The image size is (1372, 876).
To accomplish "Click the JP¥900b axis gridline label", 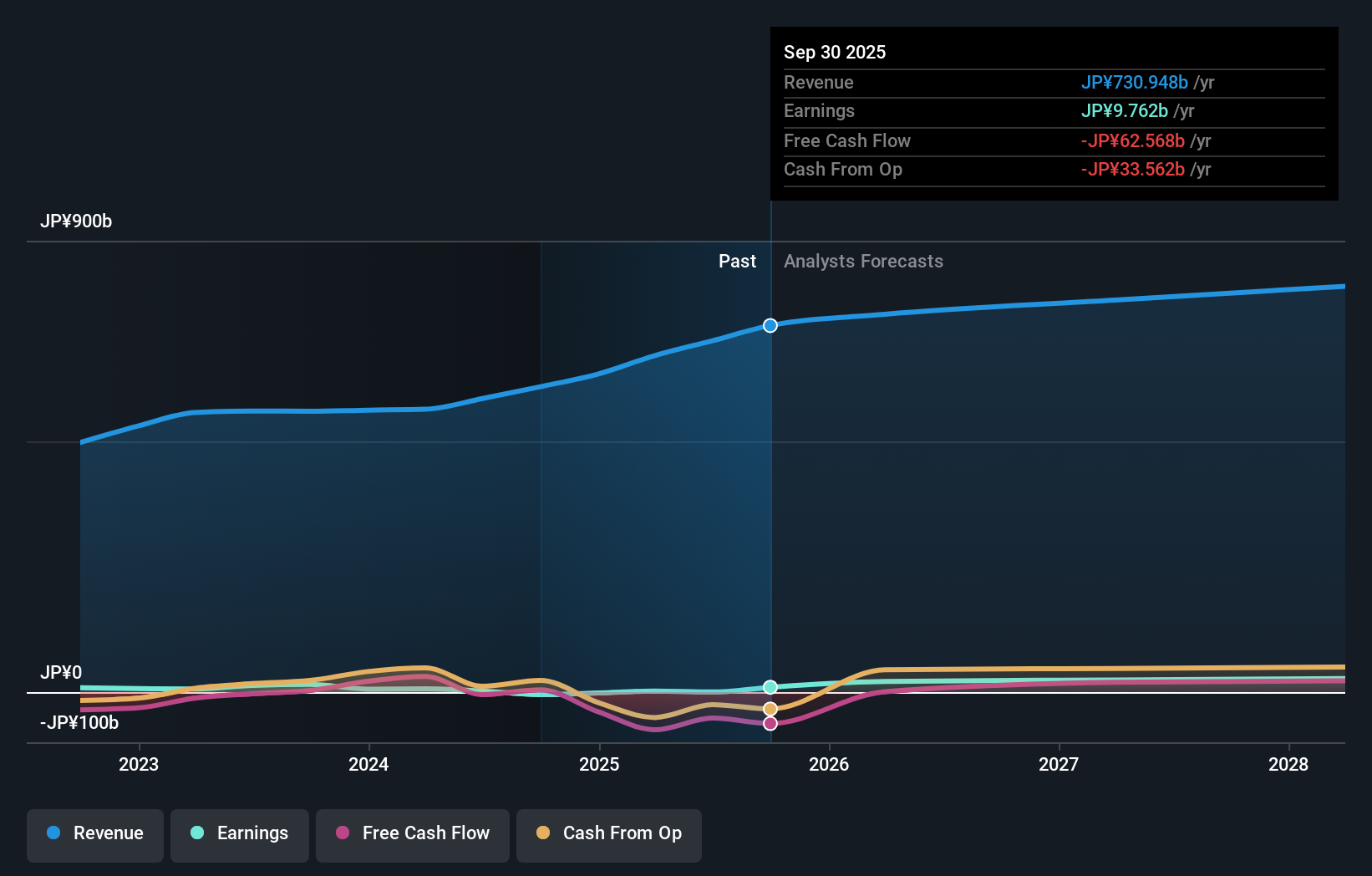I will click(77, 222).
